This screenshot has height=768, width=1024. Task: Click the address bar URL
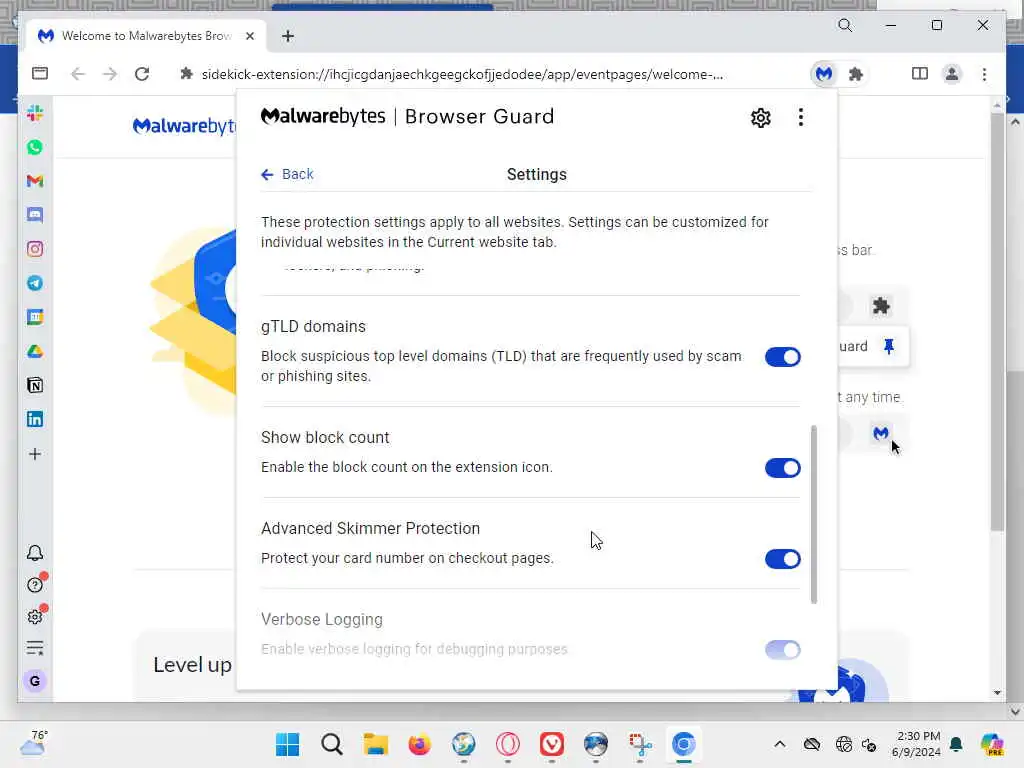tap(462, 74)
